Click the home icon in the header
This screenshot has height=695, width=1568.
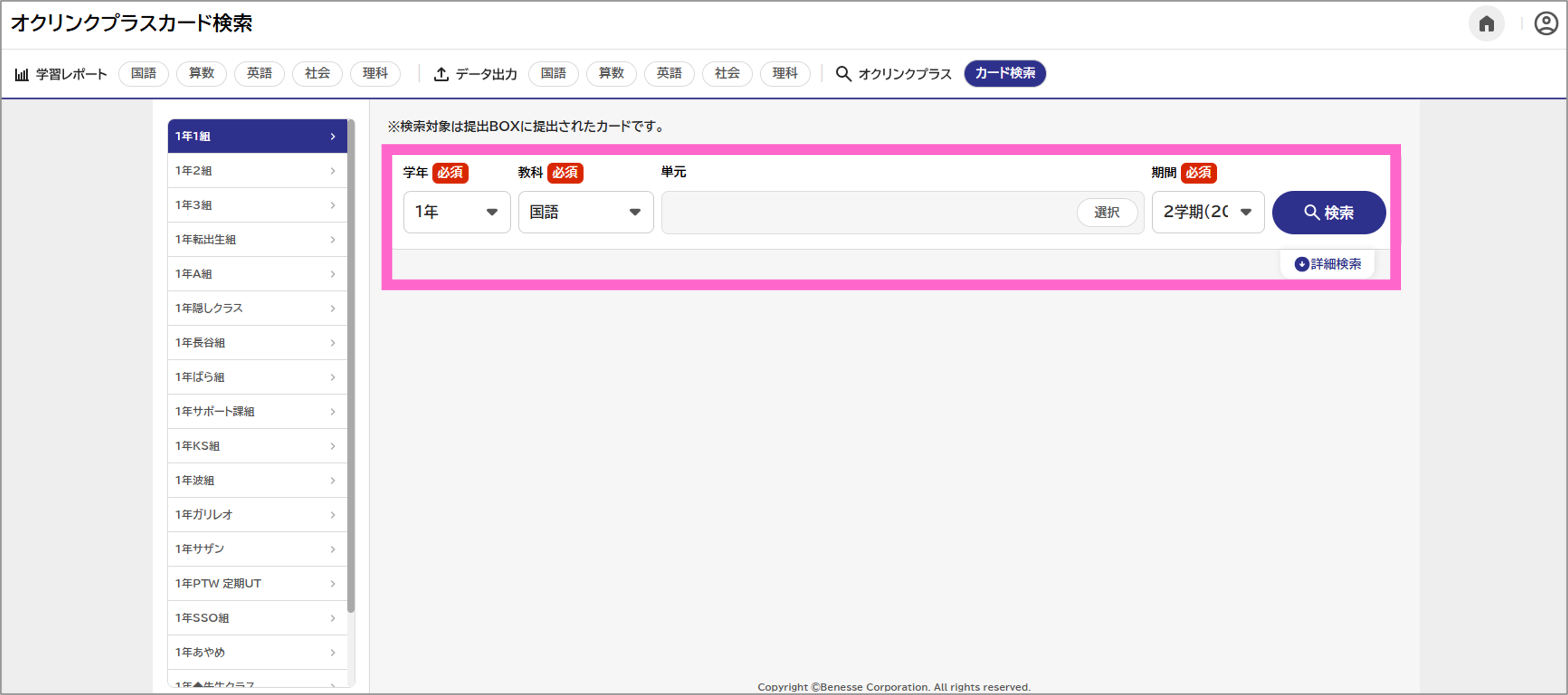[x=1488, y=23]
